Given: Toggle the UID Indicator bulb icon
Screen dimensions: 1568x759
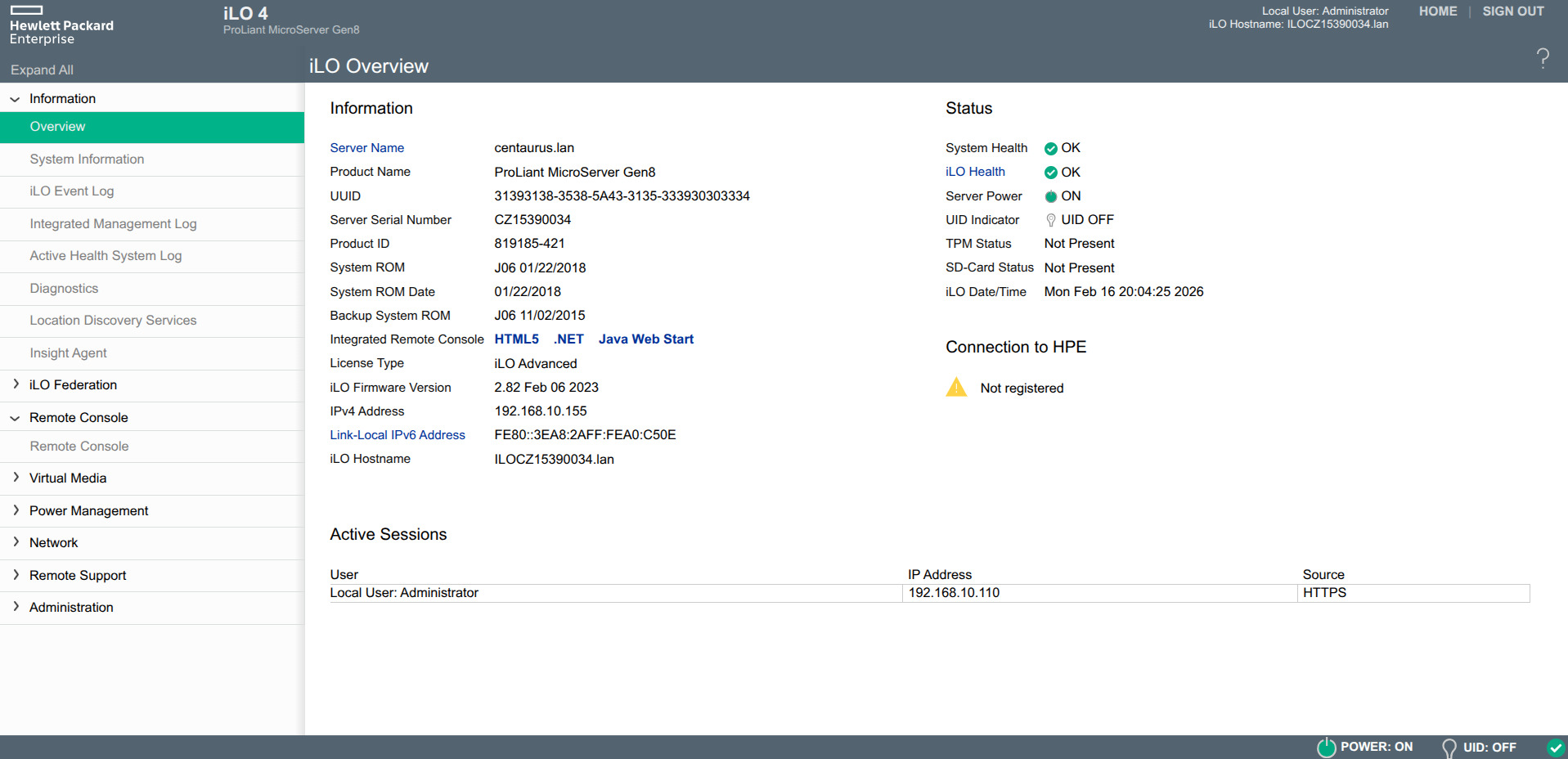Looking at the screenshot, I should click(1050, 220).
